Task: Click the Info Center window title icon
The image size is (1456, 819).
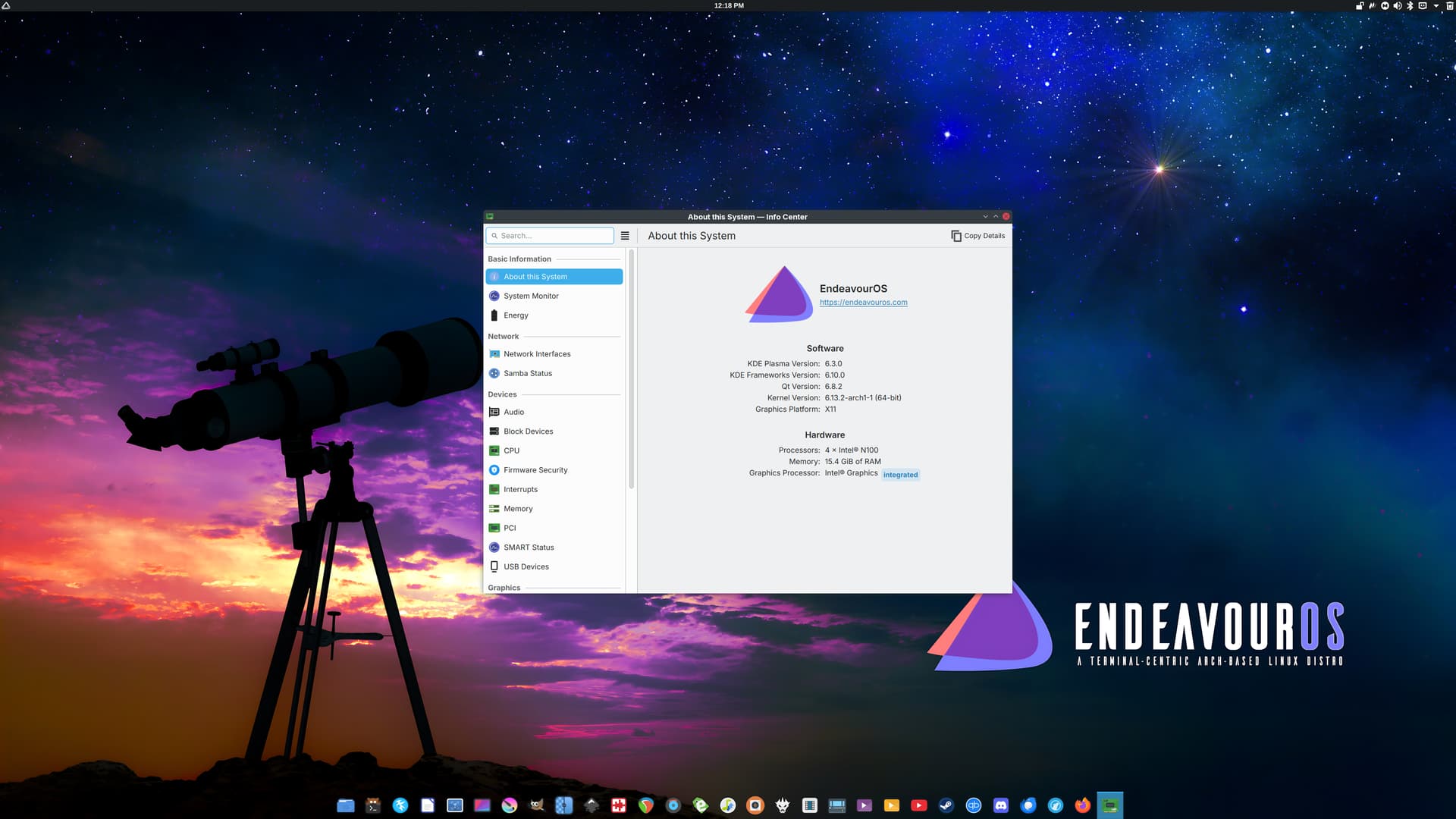Action: point(490,217)
